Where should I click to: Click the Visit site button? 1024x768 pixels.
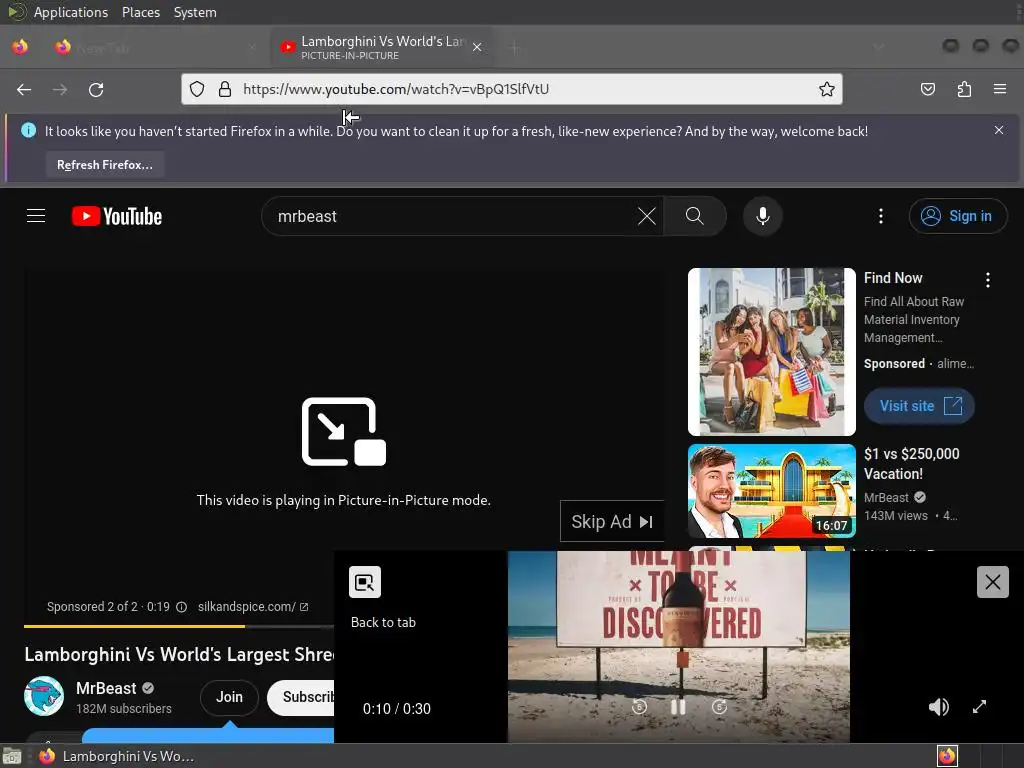(x=920, y=406)
